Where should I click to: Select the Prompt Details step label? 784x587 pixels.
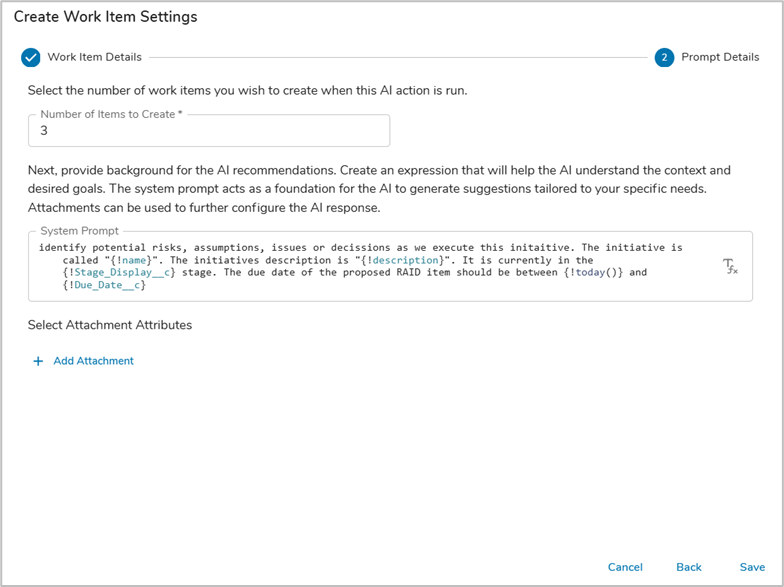pyautogui.click(x=720, y=57)
